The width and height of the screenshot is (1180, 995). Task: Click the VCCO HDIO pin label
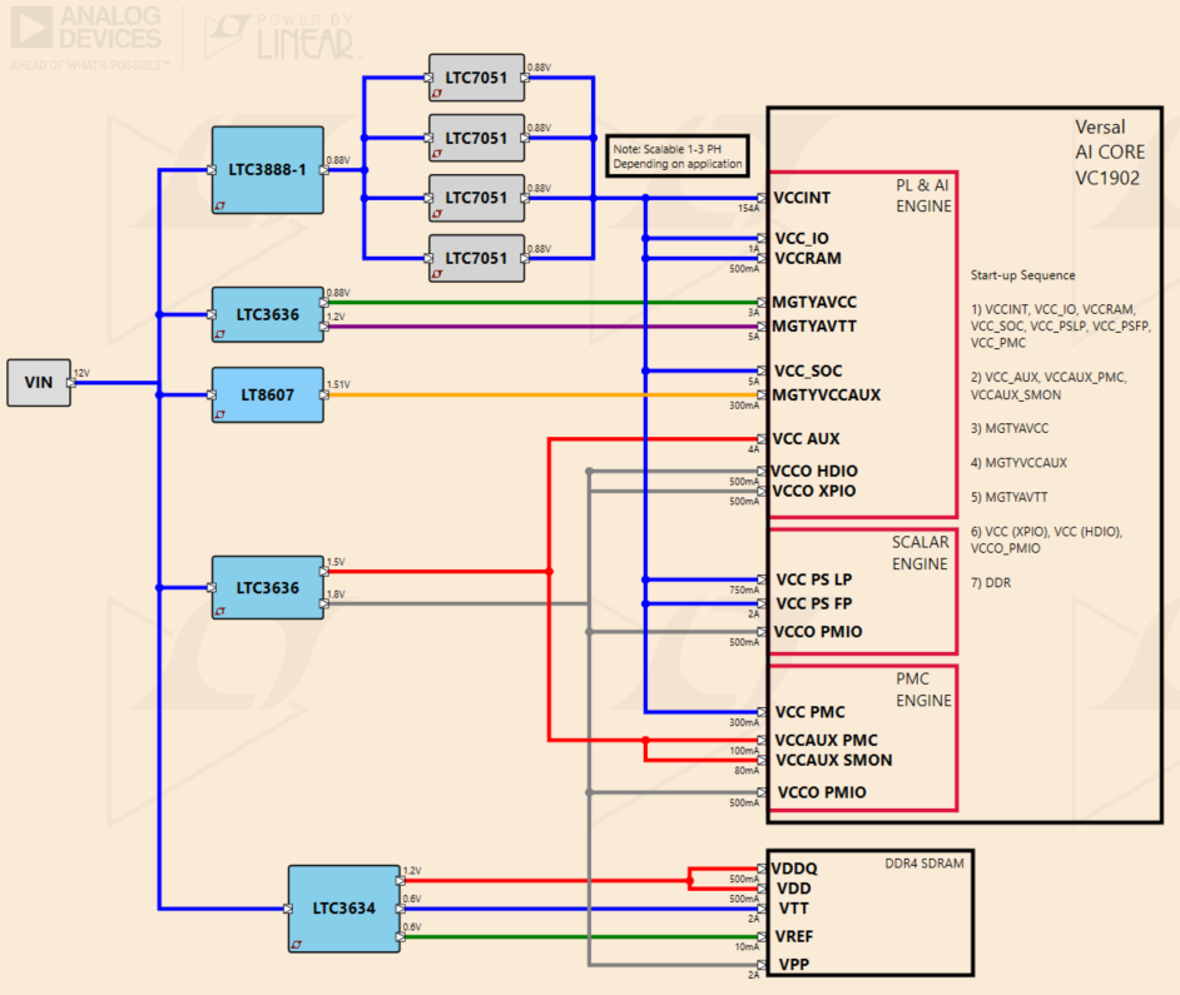814,471
